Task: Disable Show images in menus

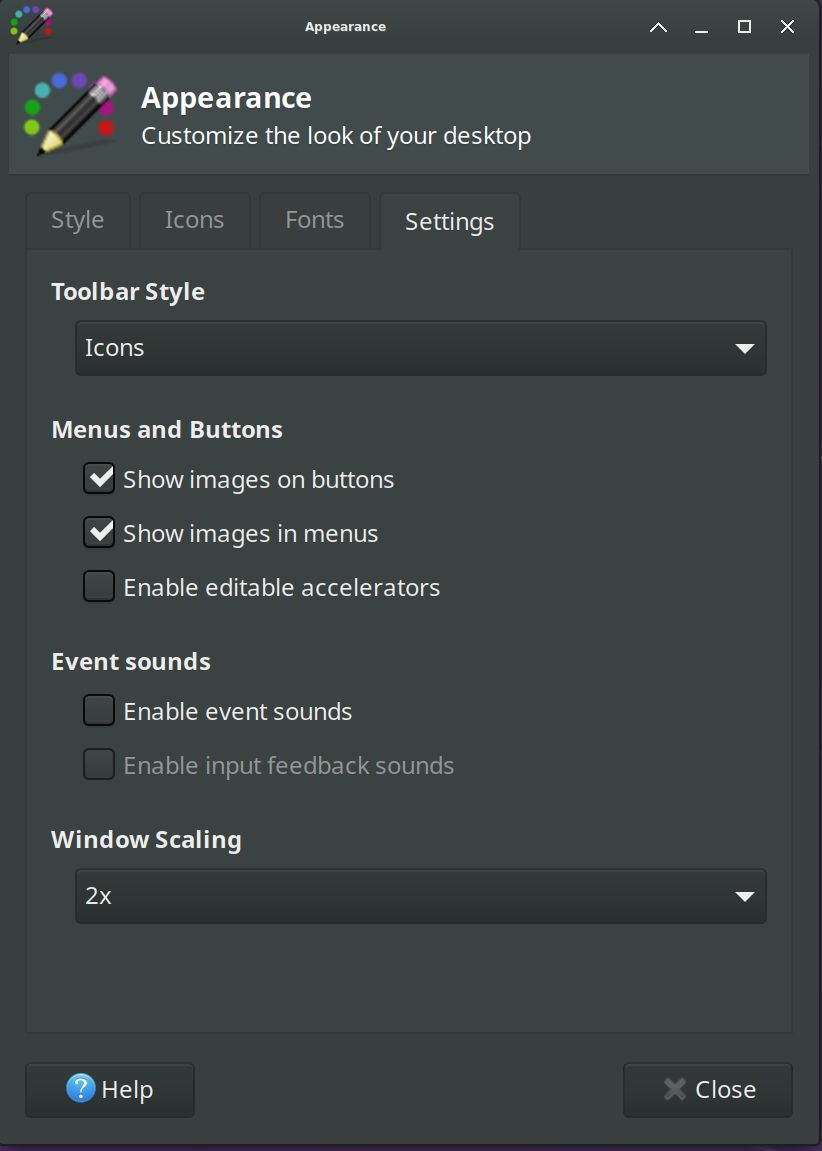Action: pyautogui.click(x=100, y=533)
